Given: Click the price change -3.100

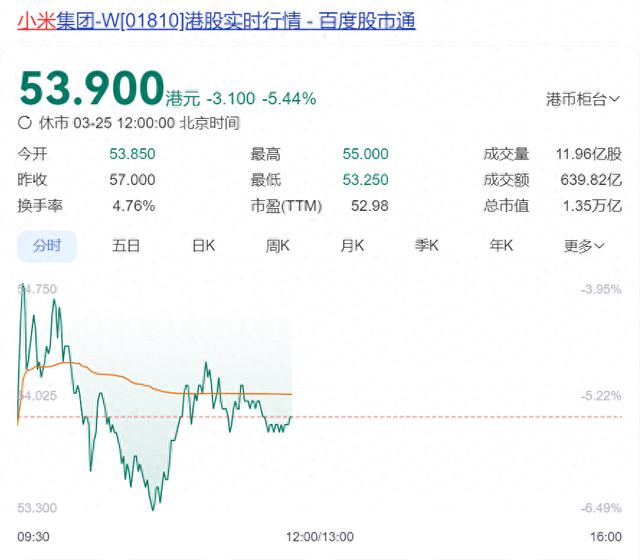Looking at the screenshot, I should (231, 99).
